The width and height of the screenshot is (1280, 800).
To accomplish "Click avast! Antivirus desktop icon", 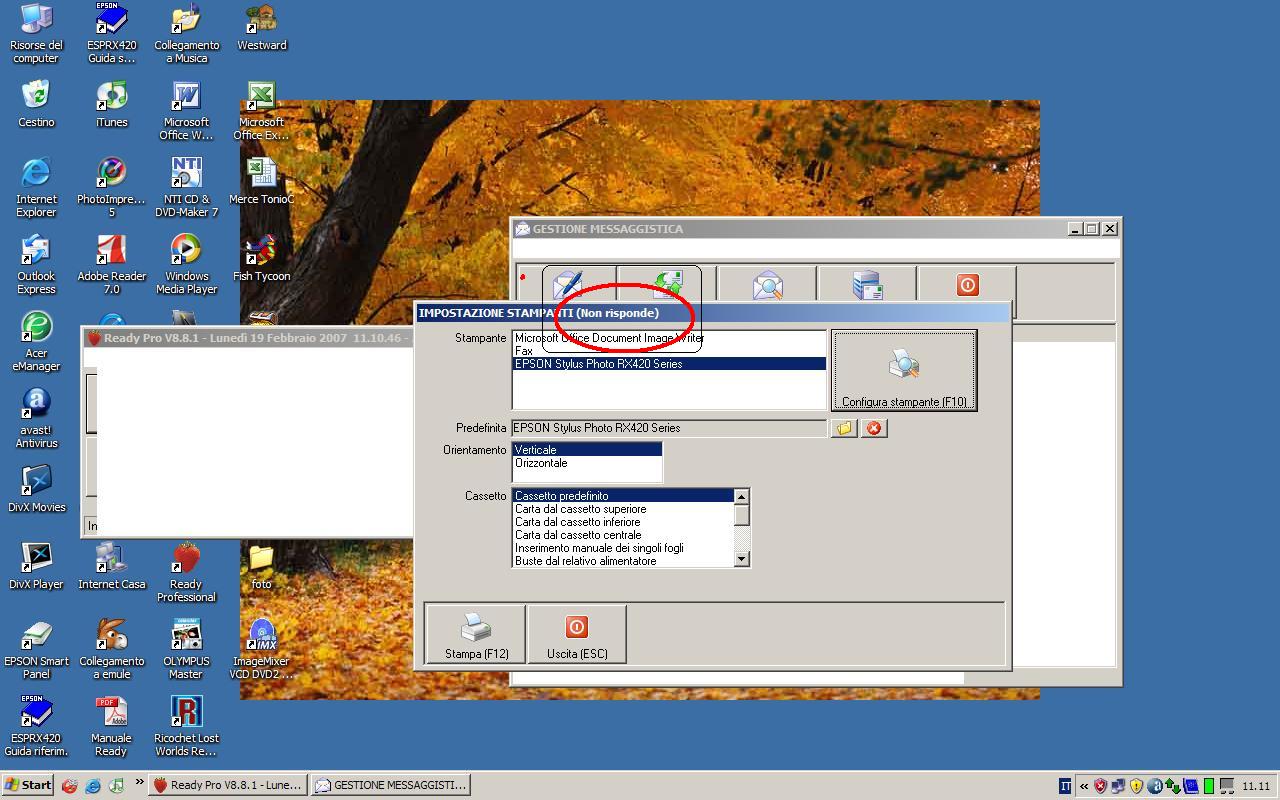I will click(36, 418).
